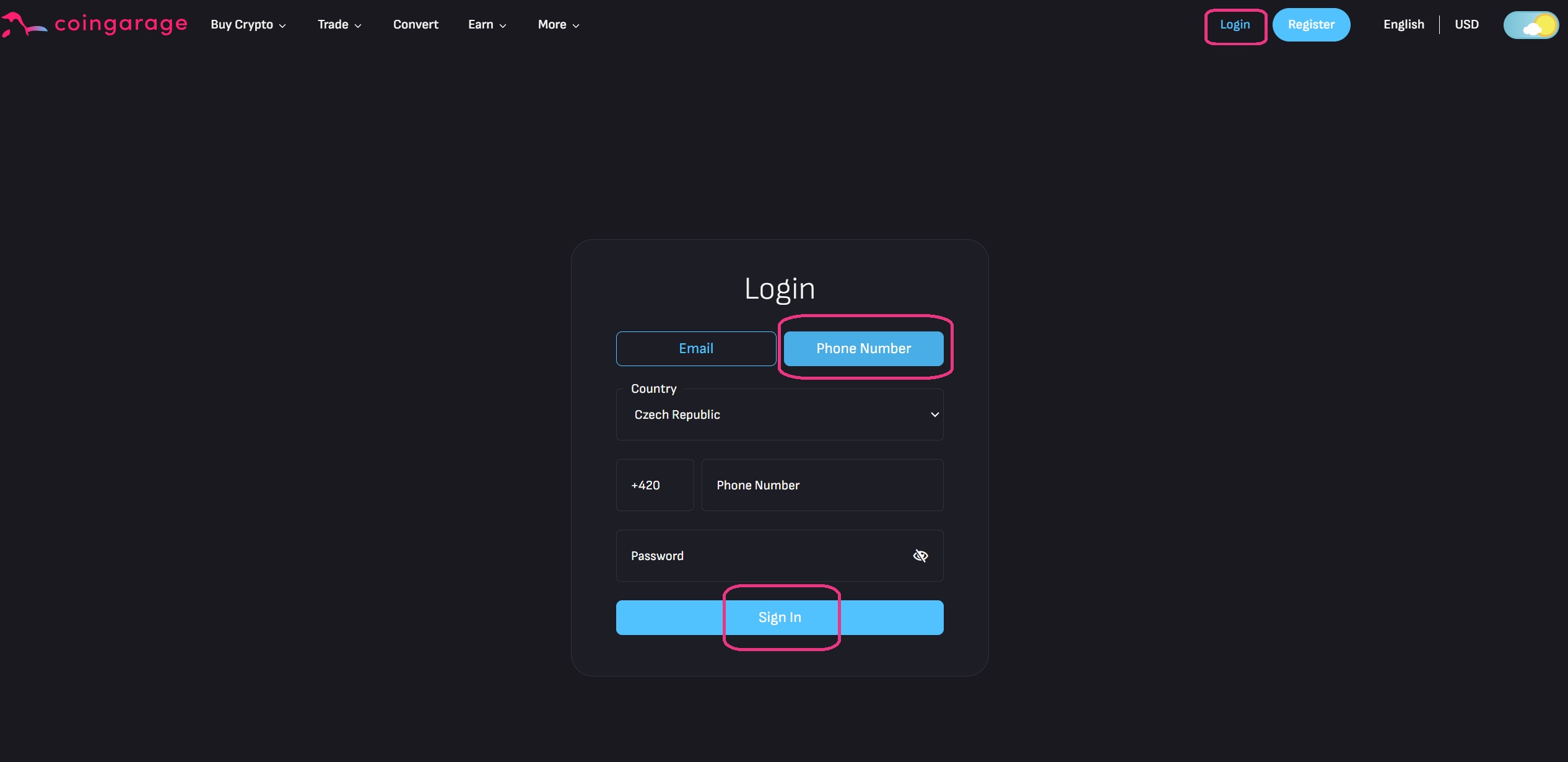
Task: Open the Country dropdown showing Czech Republic
Action: [780, 414]
